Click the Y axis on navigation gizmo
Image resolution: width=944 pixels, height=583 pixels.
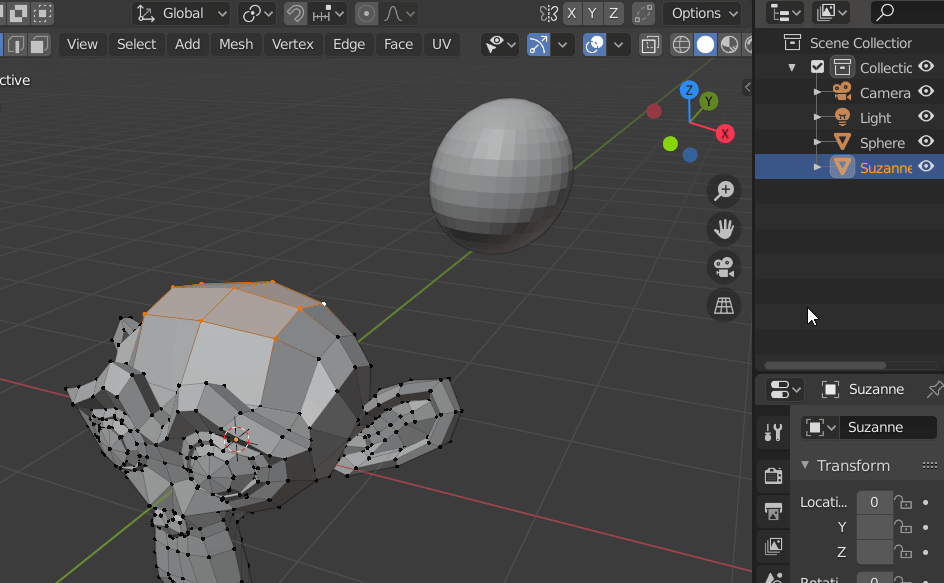[x=709, y=101]
